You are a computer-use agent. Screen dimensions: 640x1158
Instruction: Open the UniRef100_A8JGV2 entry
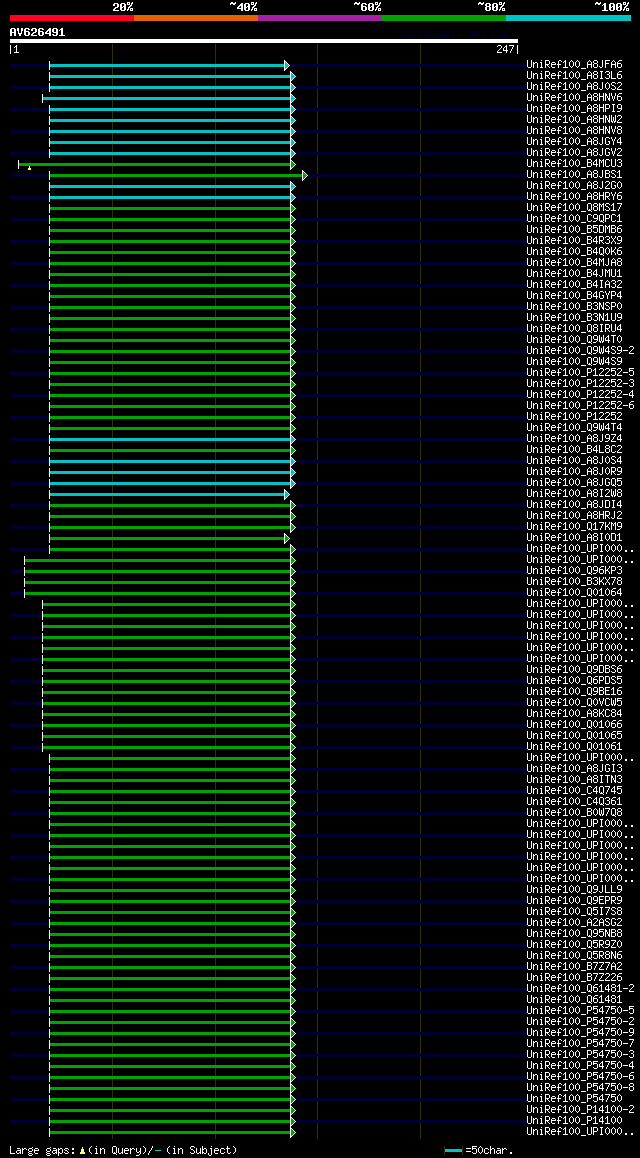[x=574, y=152]
